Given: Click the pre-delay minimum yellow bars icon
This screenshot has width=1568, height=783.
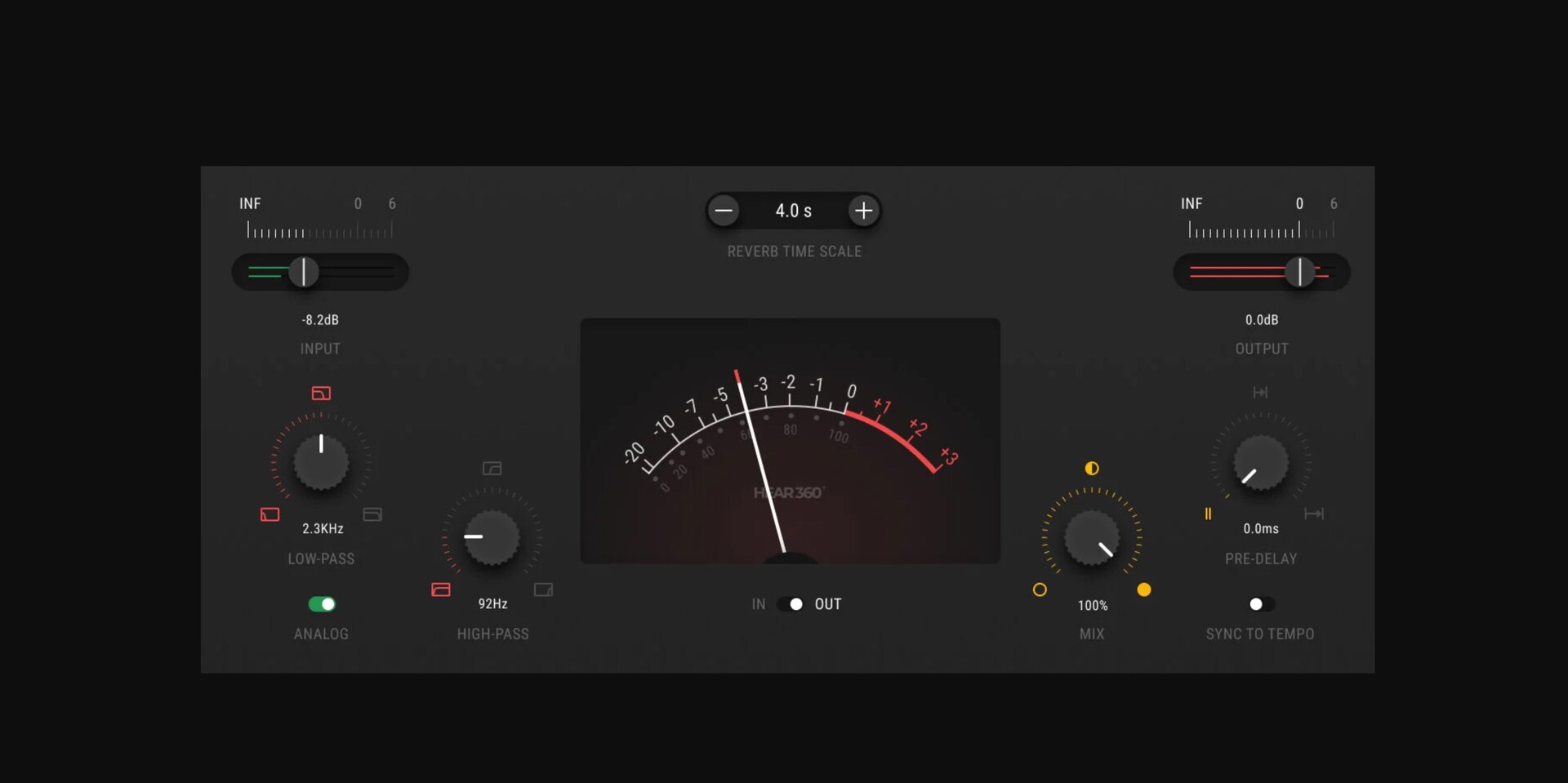Looking at the screenshot, I should (1208, 514).
